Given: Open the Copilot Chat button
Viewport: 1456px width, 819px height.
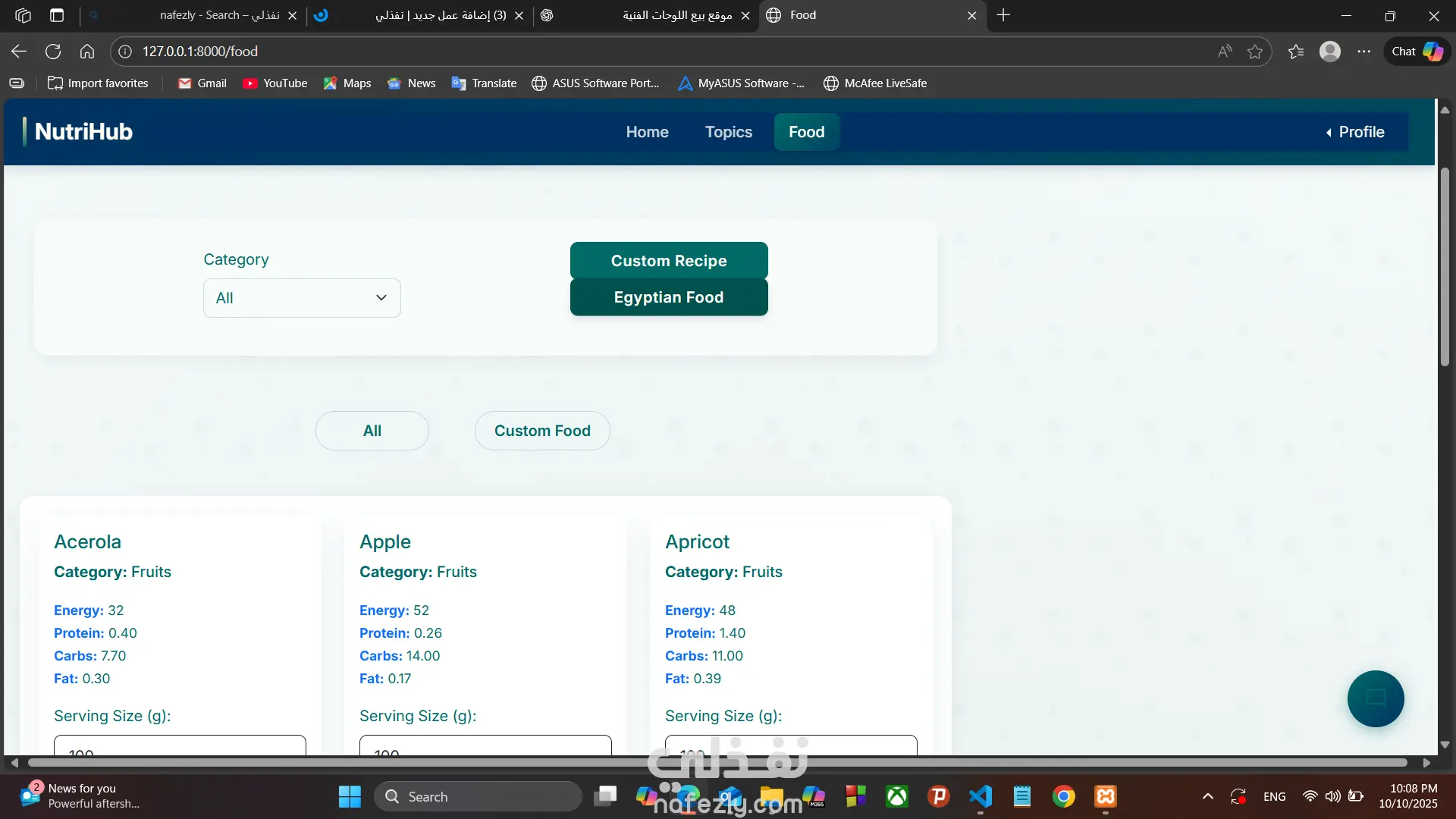Looking at the screenshot, I should click(1417, 52).
